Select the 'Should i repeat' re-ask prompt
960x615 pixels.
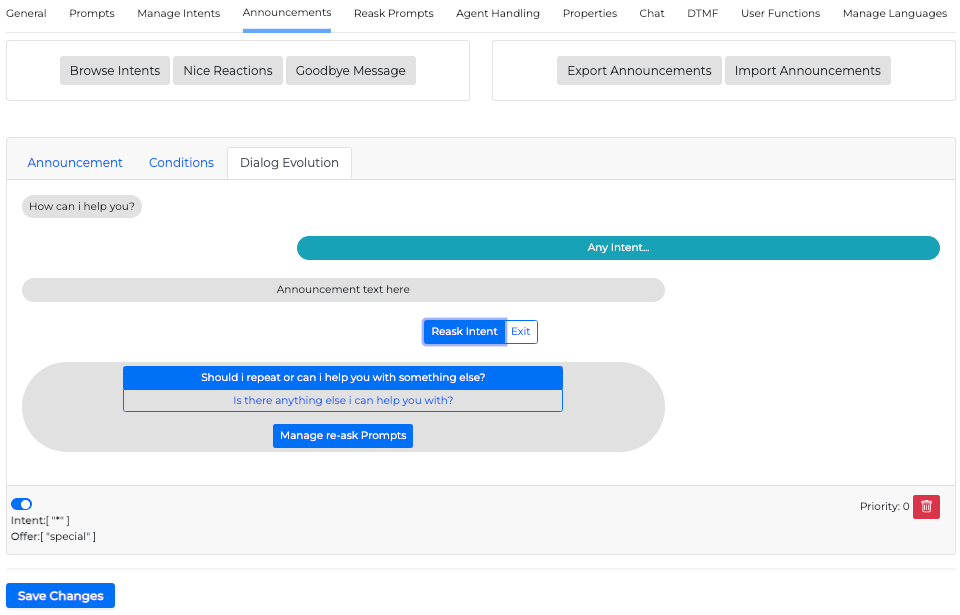pos(342,378)
